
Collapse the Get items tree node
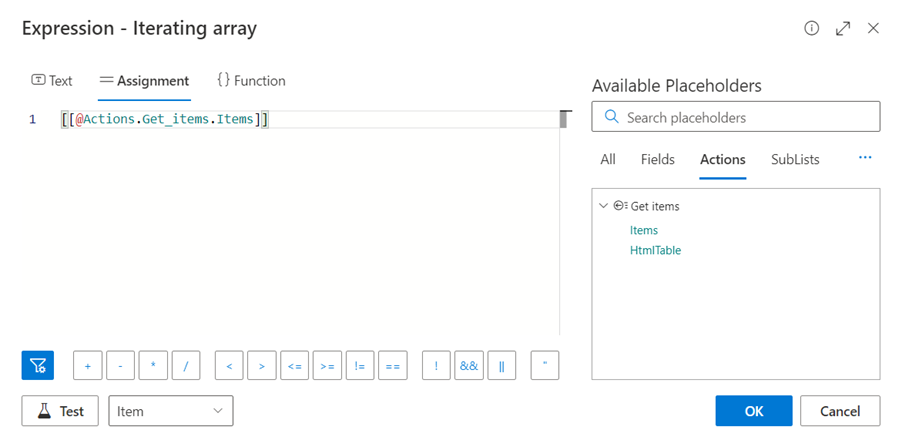point(603,206)
